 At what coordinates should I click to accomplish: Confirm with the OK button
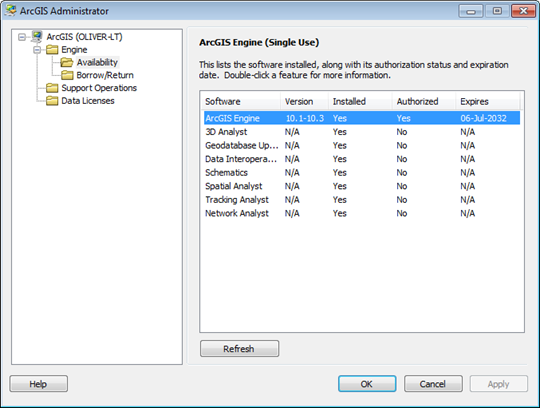pyautogui.click(x=367, y=384)
